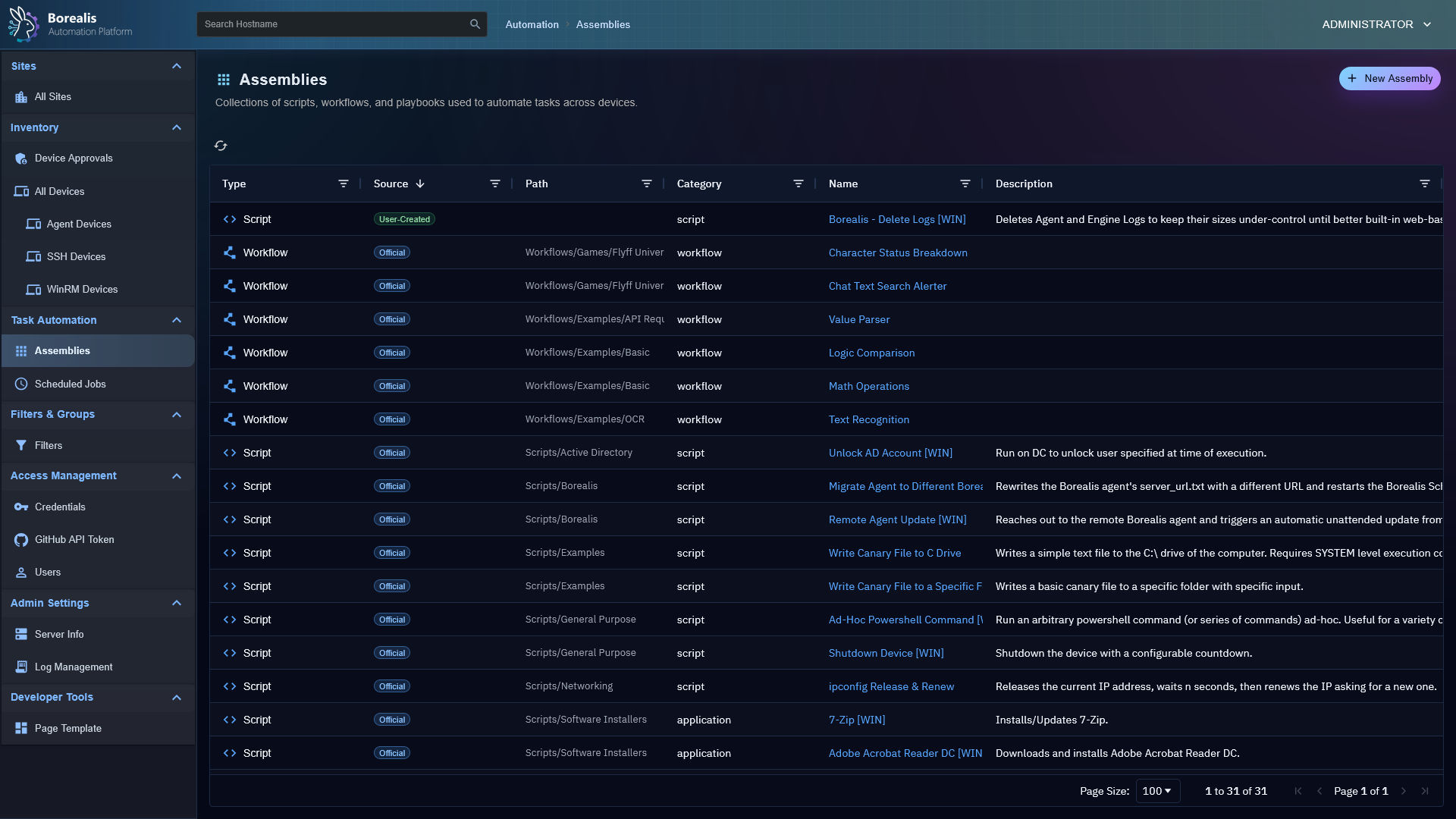
Task: Open filter menu for Description column
Action: [x=1425, y=184]
